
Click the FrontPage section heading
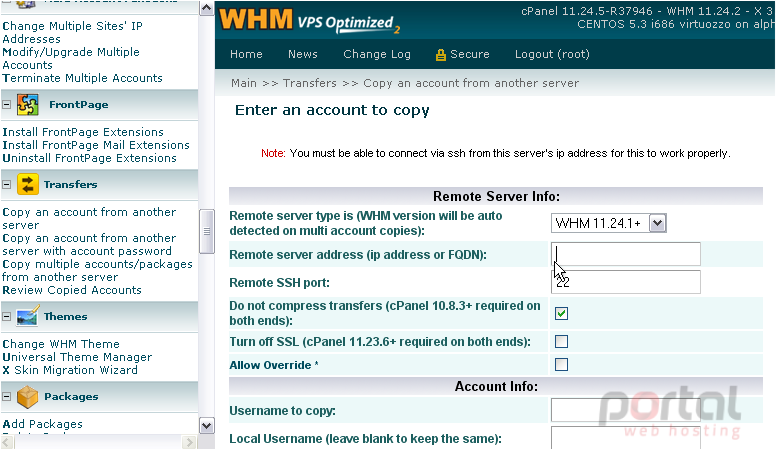coord(79,104)
